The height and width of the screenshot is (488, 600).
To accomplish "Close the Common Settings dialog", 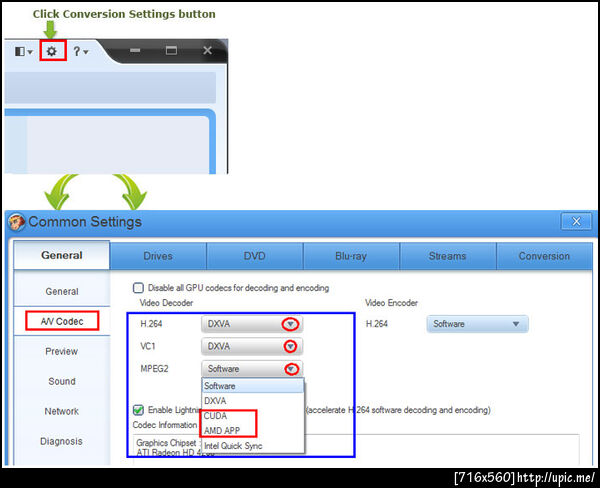I will coord(576,221).
